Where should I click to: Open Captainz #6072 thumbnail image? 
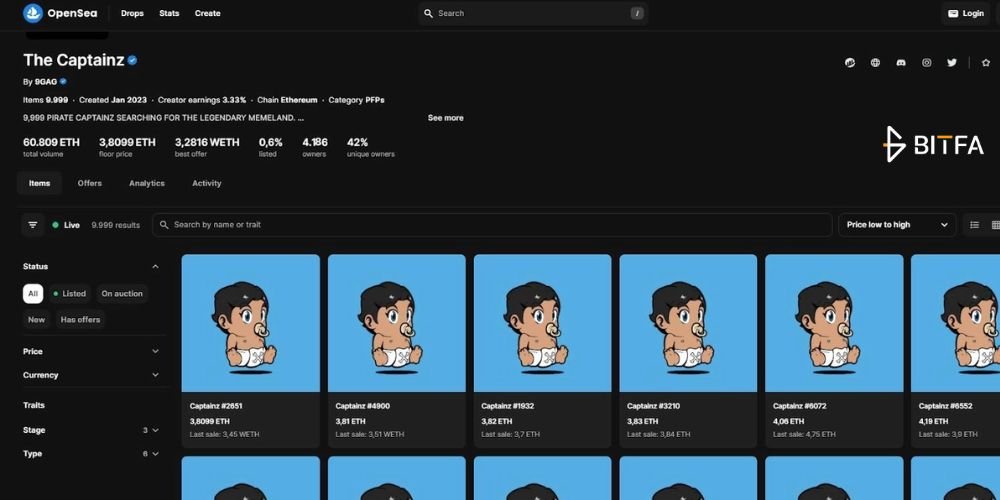[x=834, y=323]
